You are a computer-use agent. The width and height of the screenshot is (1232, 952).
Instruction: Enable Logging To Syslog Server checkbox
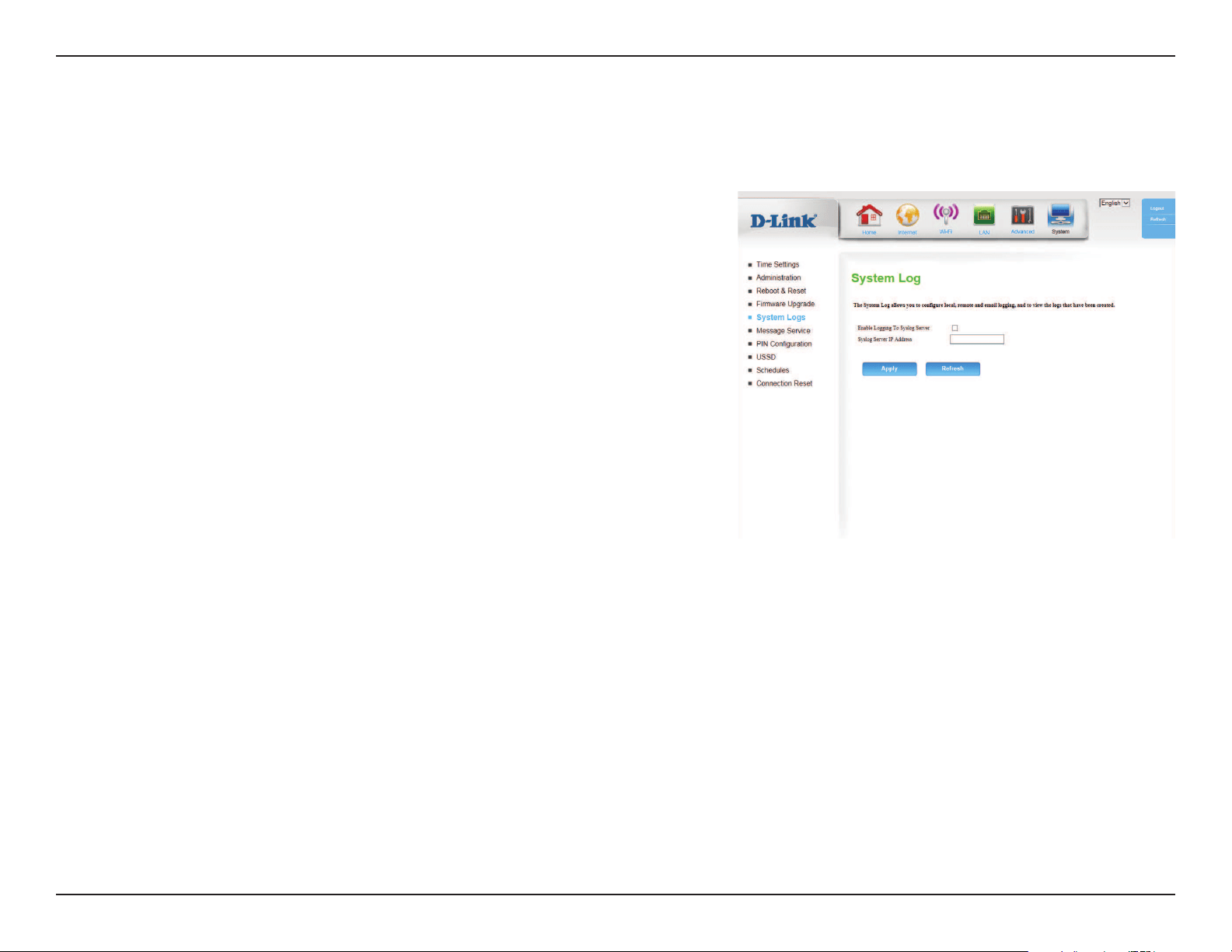click(x=955, y=328)
